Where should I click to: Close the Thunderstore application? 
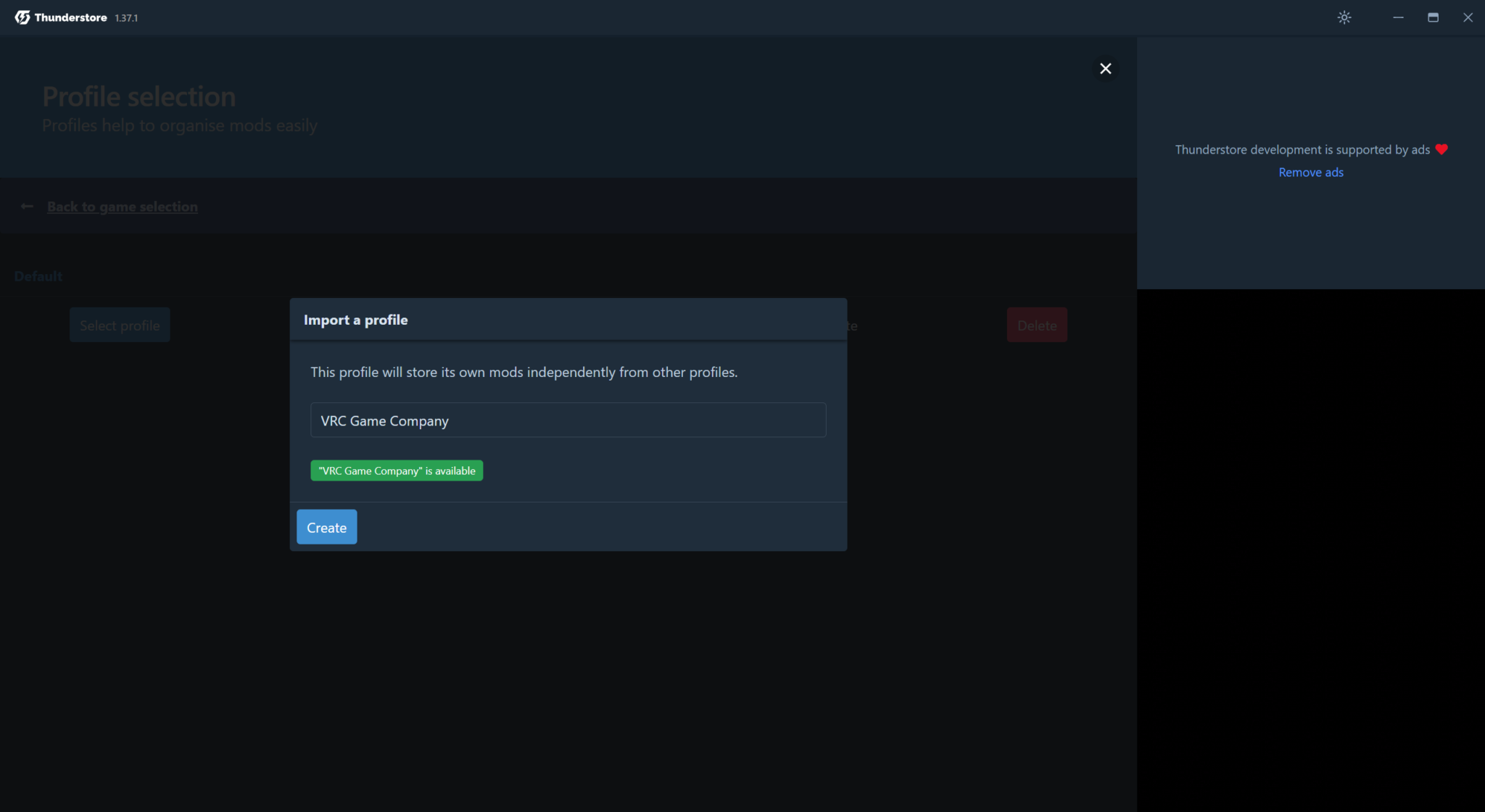(x=1468, y=17)
